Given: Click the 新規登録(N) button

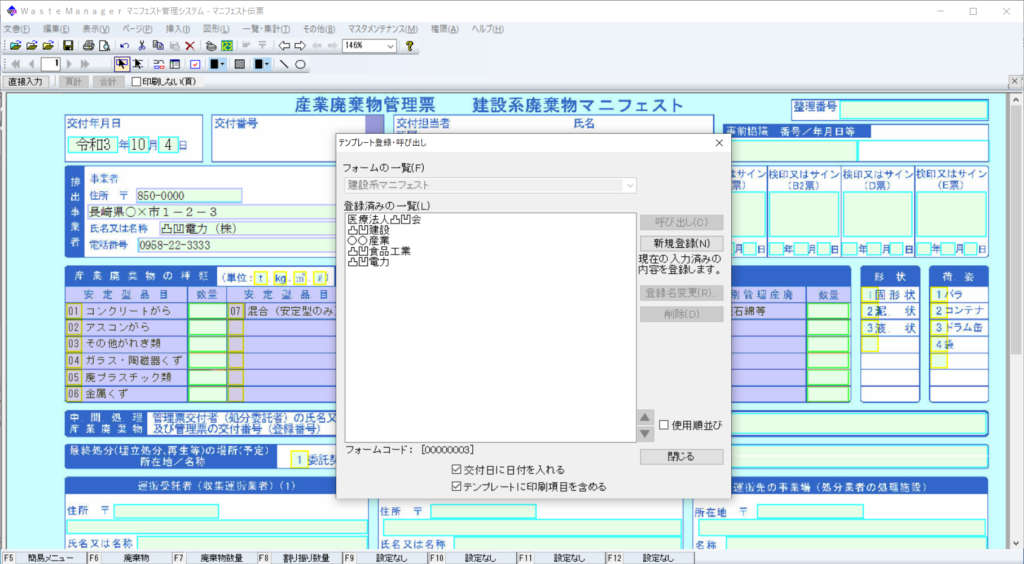Looking at the screenshot, I should click(x=682, y=243).
